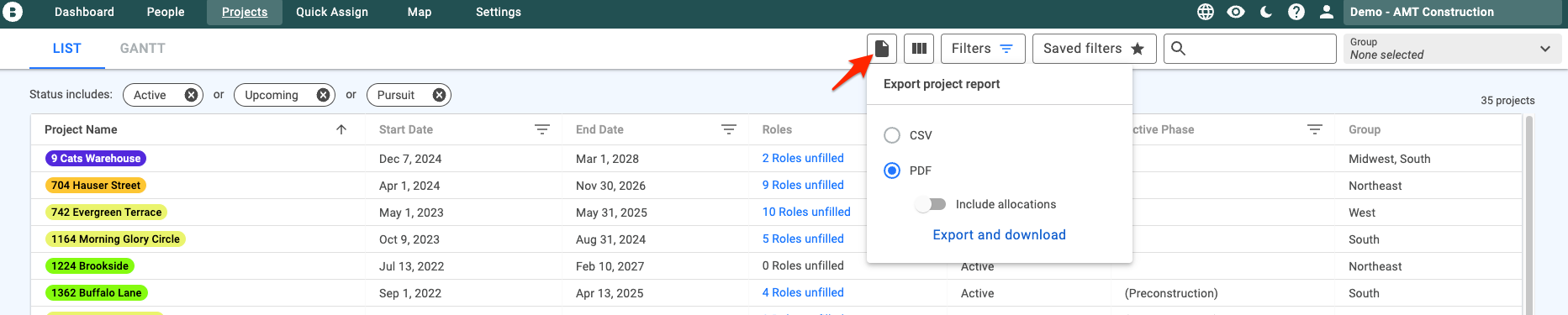Click the Dec 7, 2024 start date cell
1568x315 pixels.
410,159
